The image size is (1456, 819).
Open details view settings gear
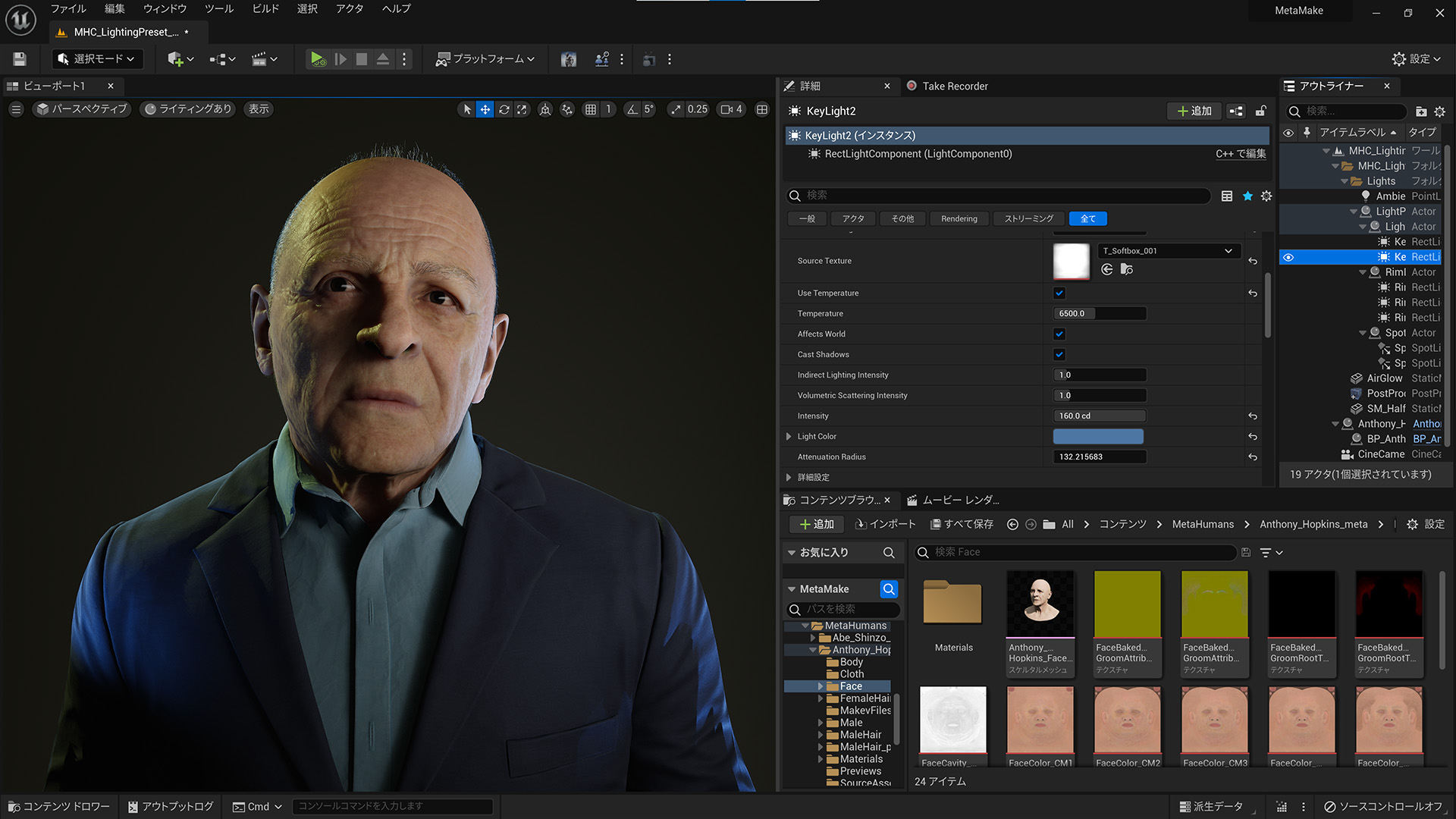(x=1266, y=196)
